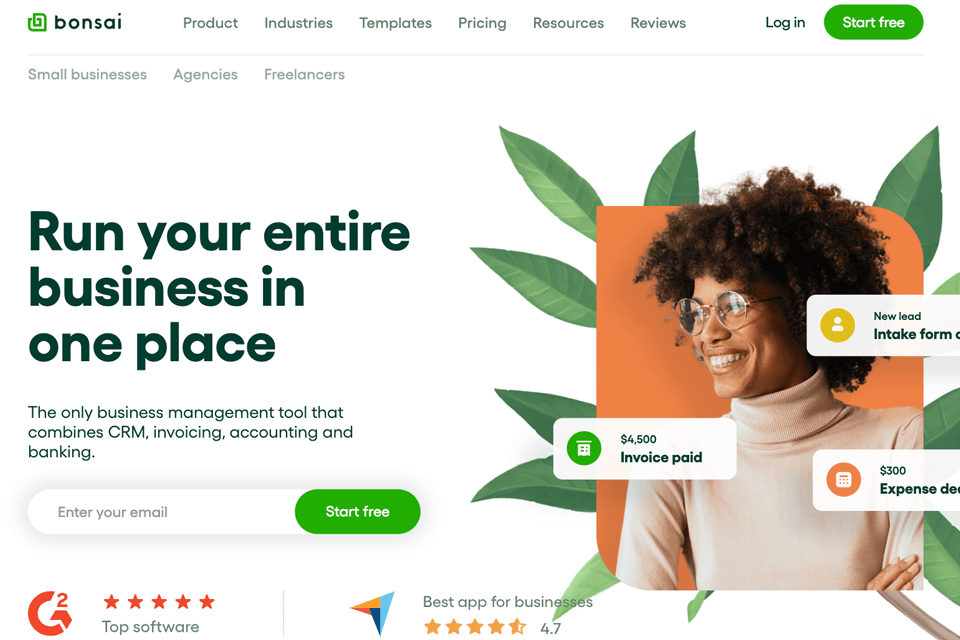Click the G2 logo badge

[x=50, y=613]
